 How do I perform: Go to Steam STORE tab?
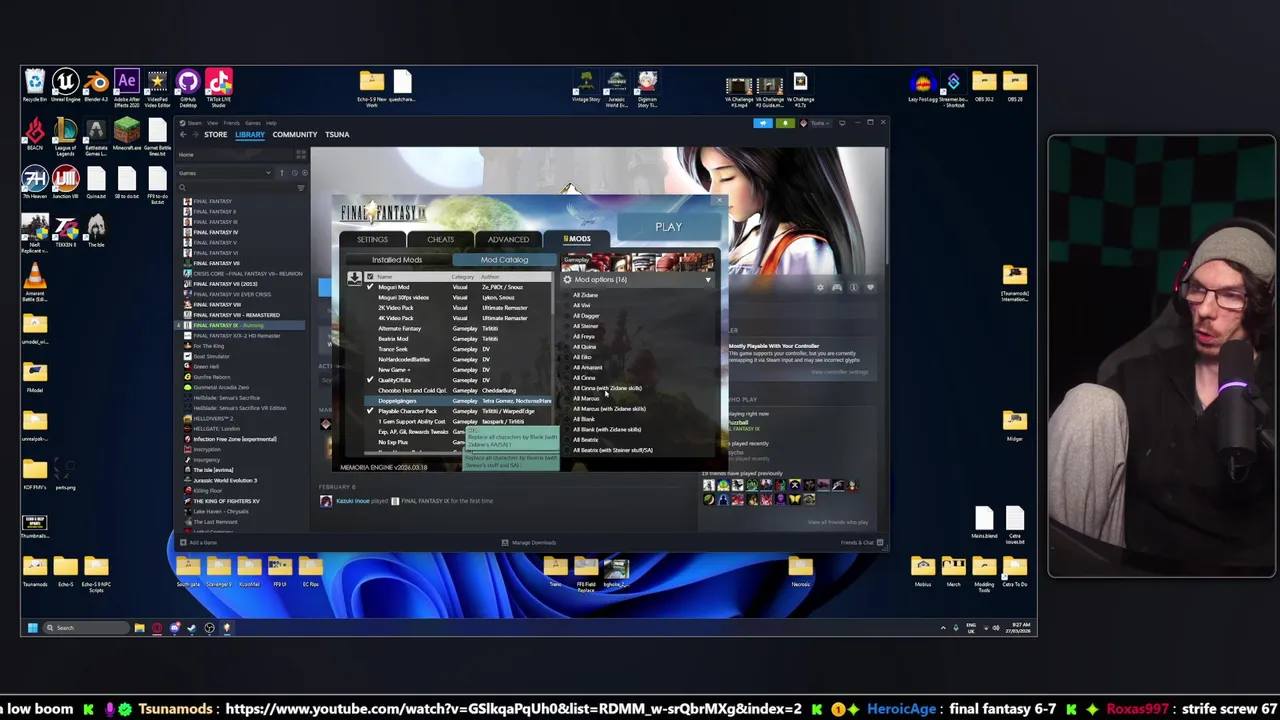(215, 134)
